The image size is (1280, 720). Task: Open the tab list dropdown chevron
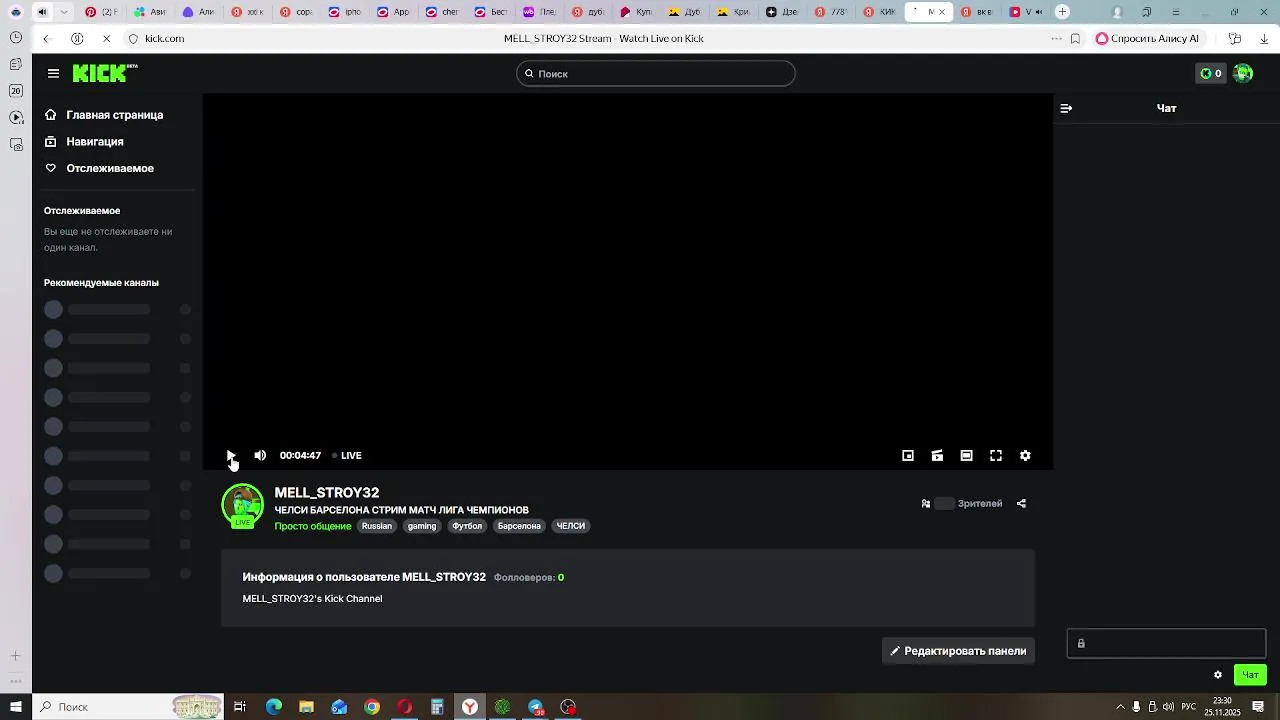[x=65, y=12]
